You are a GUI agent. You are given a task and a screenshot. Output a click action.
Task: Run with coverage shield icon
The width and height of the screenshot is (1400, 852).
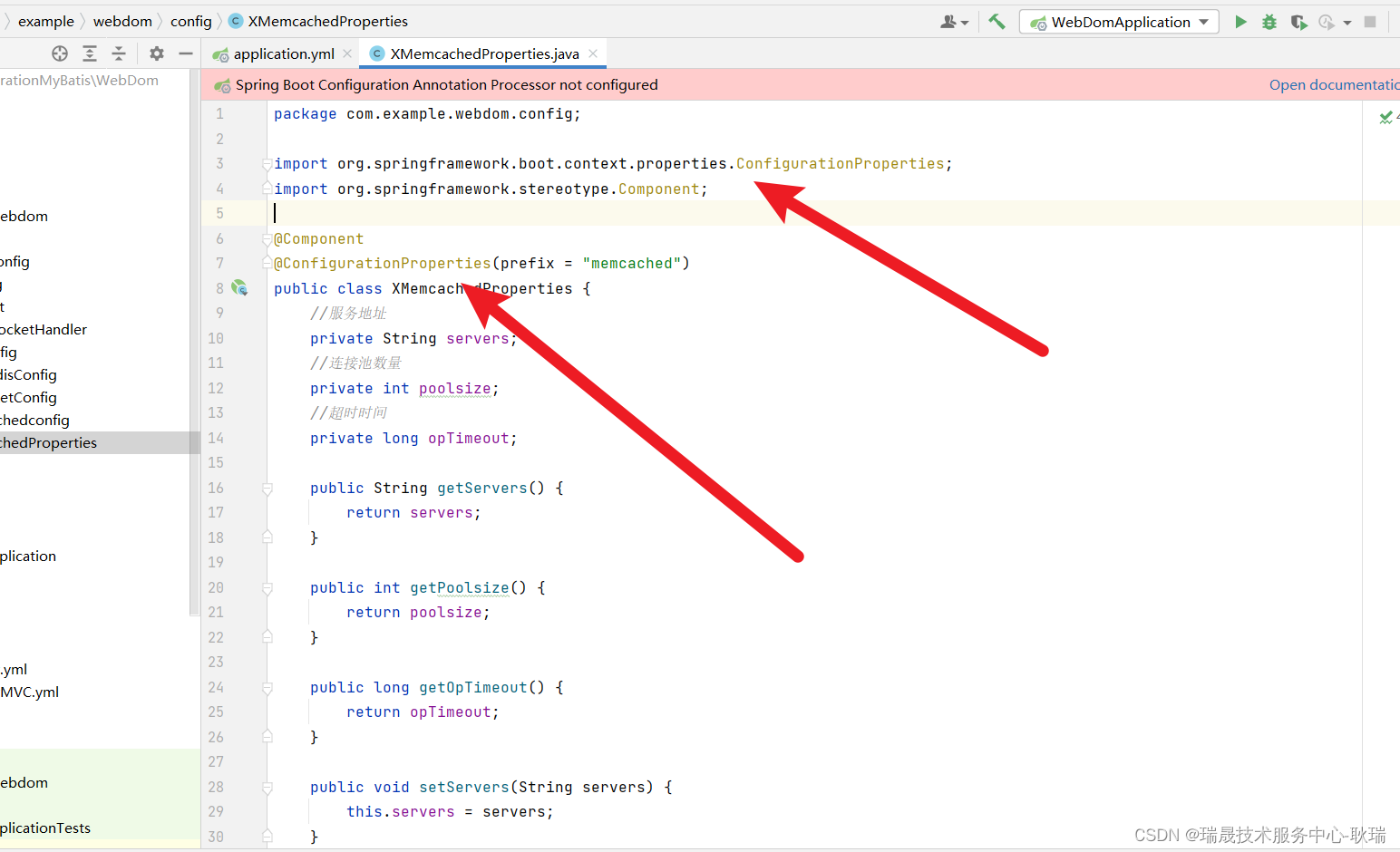click(1298, 22)
